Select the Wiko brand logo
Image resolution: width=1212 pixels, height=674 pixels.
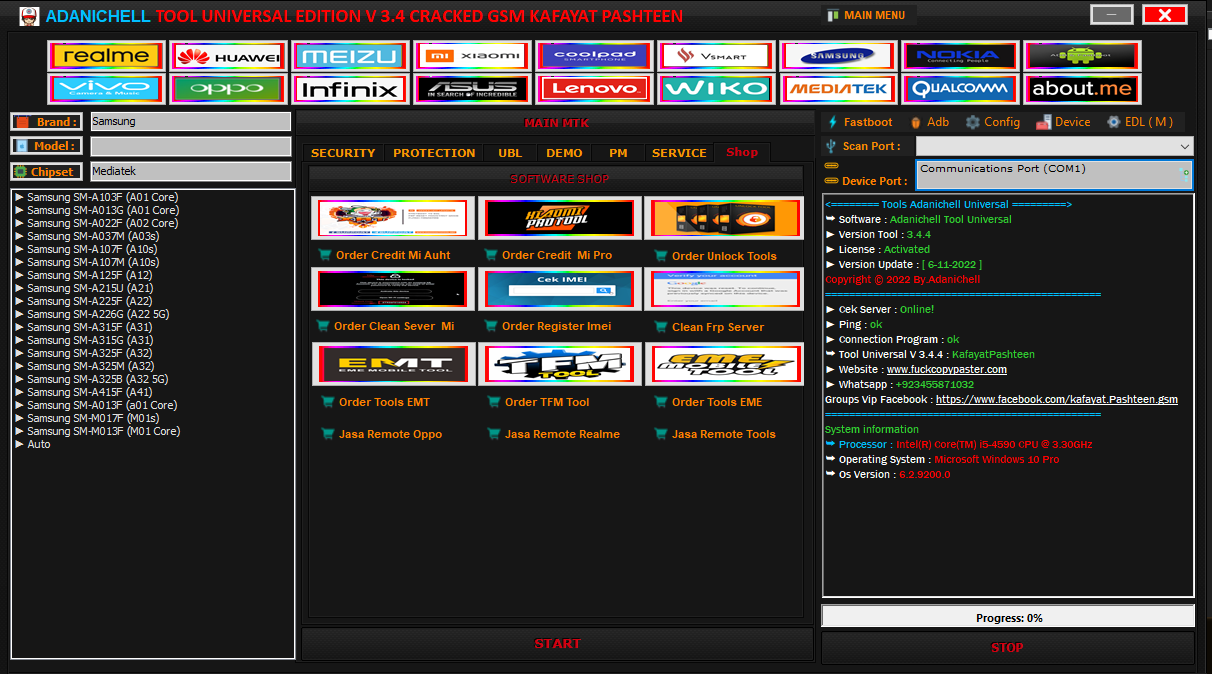coord(716,89)
